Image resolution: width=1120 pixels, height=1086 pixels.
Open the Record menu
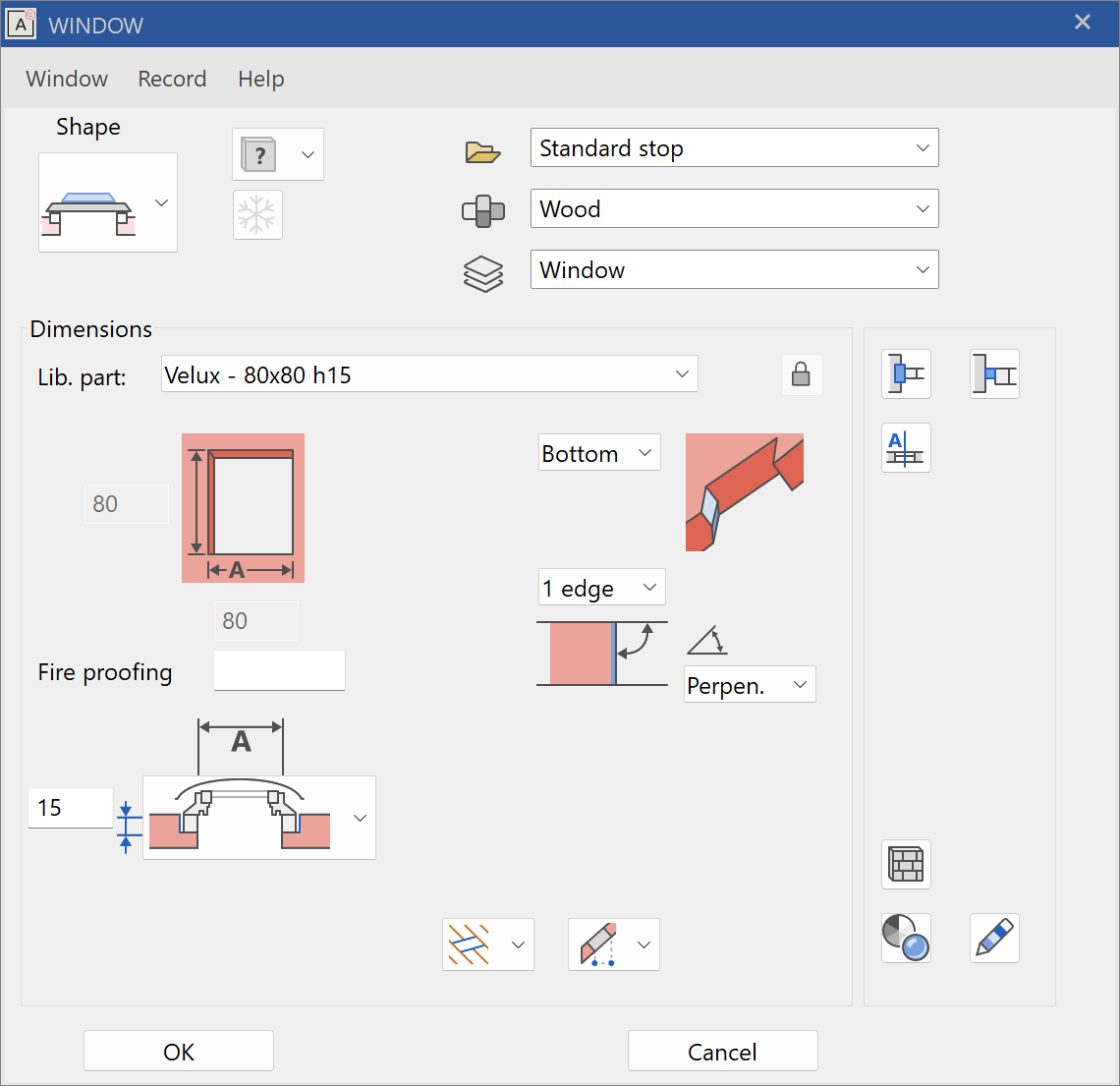(171, 79)
